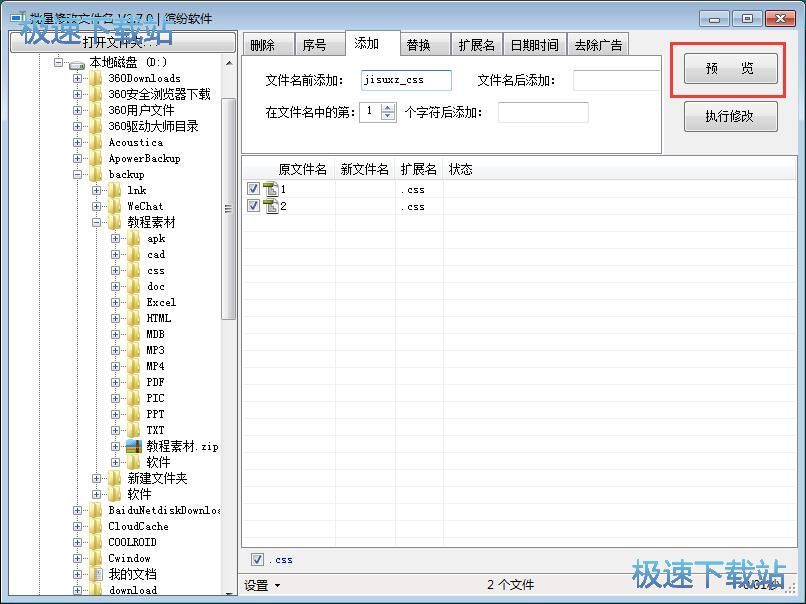Screen dimensions: 806x604
Task: Click the 状态 column header
Action: (x=461, y=169)
